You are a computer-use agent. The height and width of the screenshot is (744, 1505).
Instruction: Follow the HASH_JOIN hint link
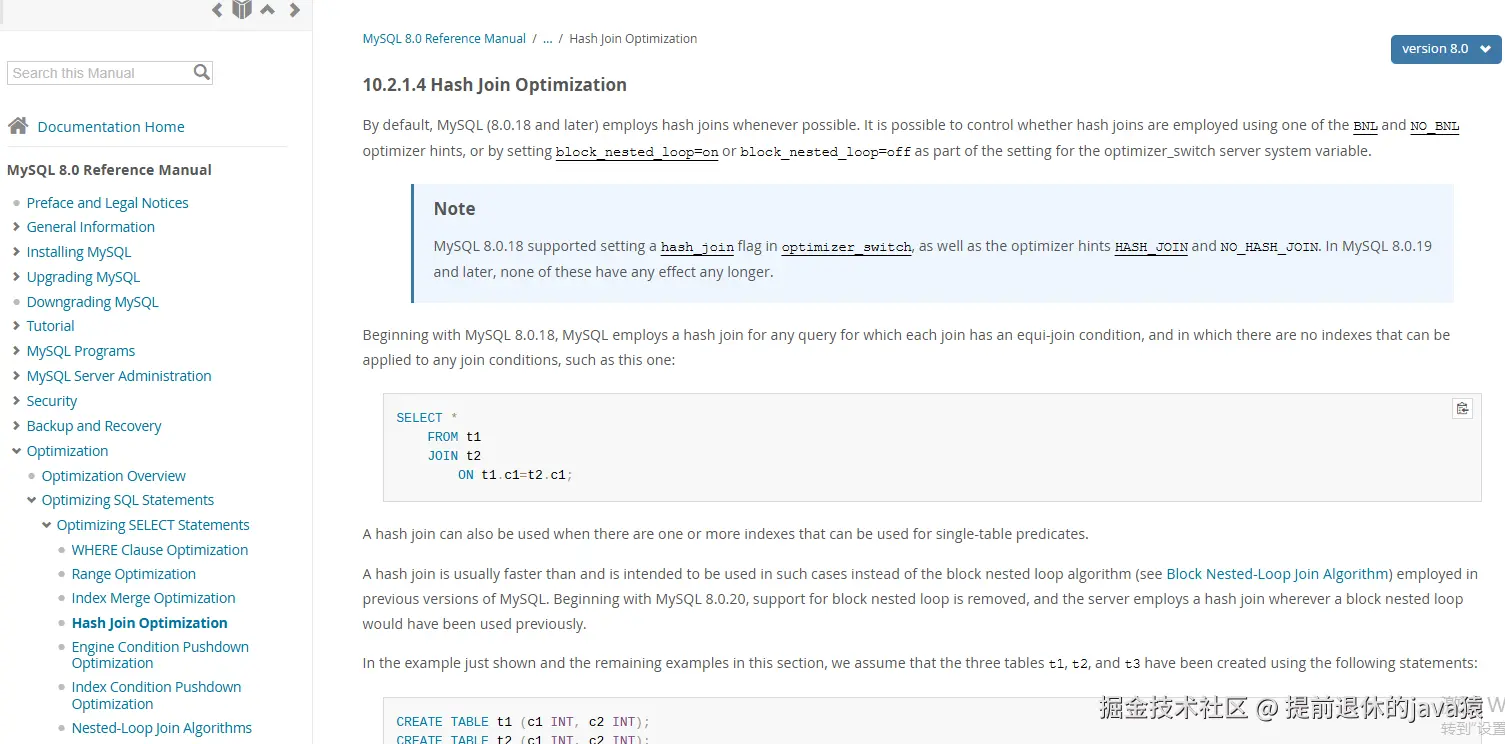[x=1151, y=247]
